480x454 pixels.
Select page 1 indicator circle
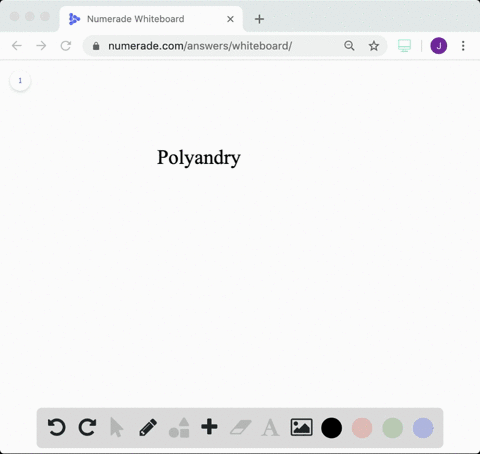[20, 81]
